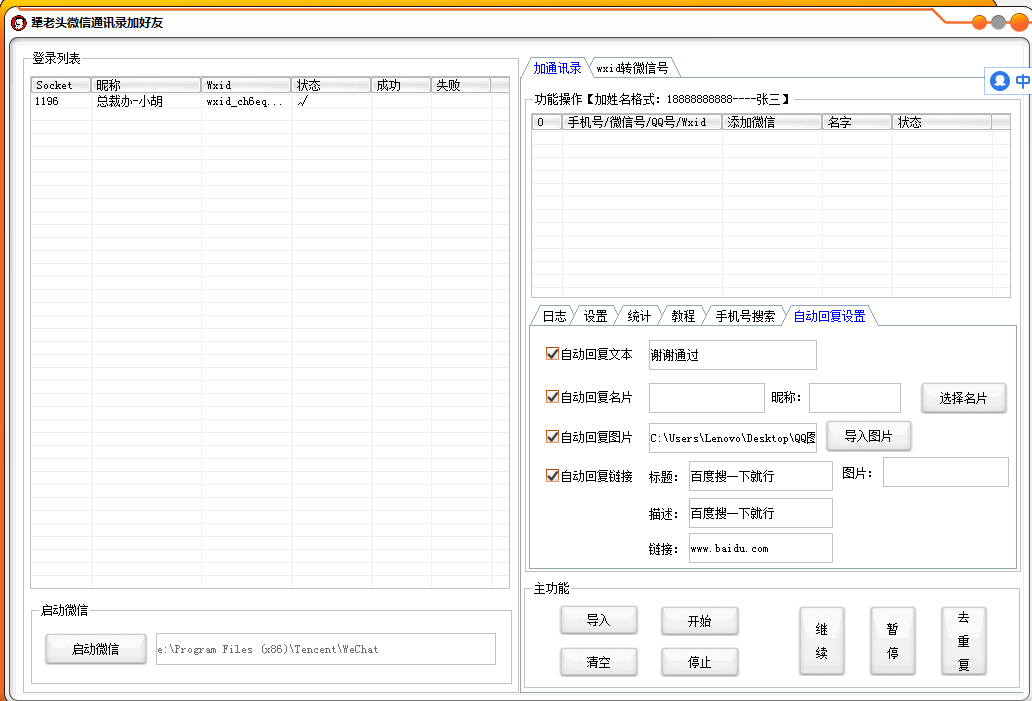Click the 导入图片 button
Image resolution: width=1032 pixels, height=701 pixels.
(868, 436)
